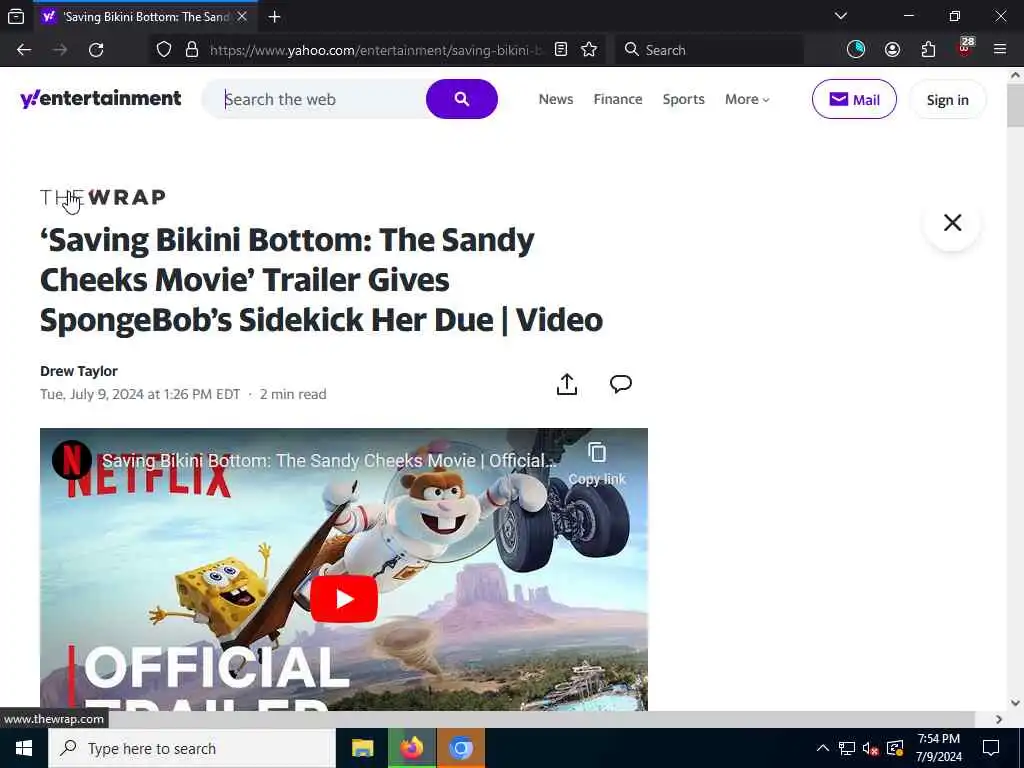Image resolution: width=1024 pixels, height=768 pixels.
Task: Play the YouTube trailer video
Action: point(344,599)
